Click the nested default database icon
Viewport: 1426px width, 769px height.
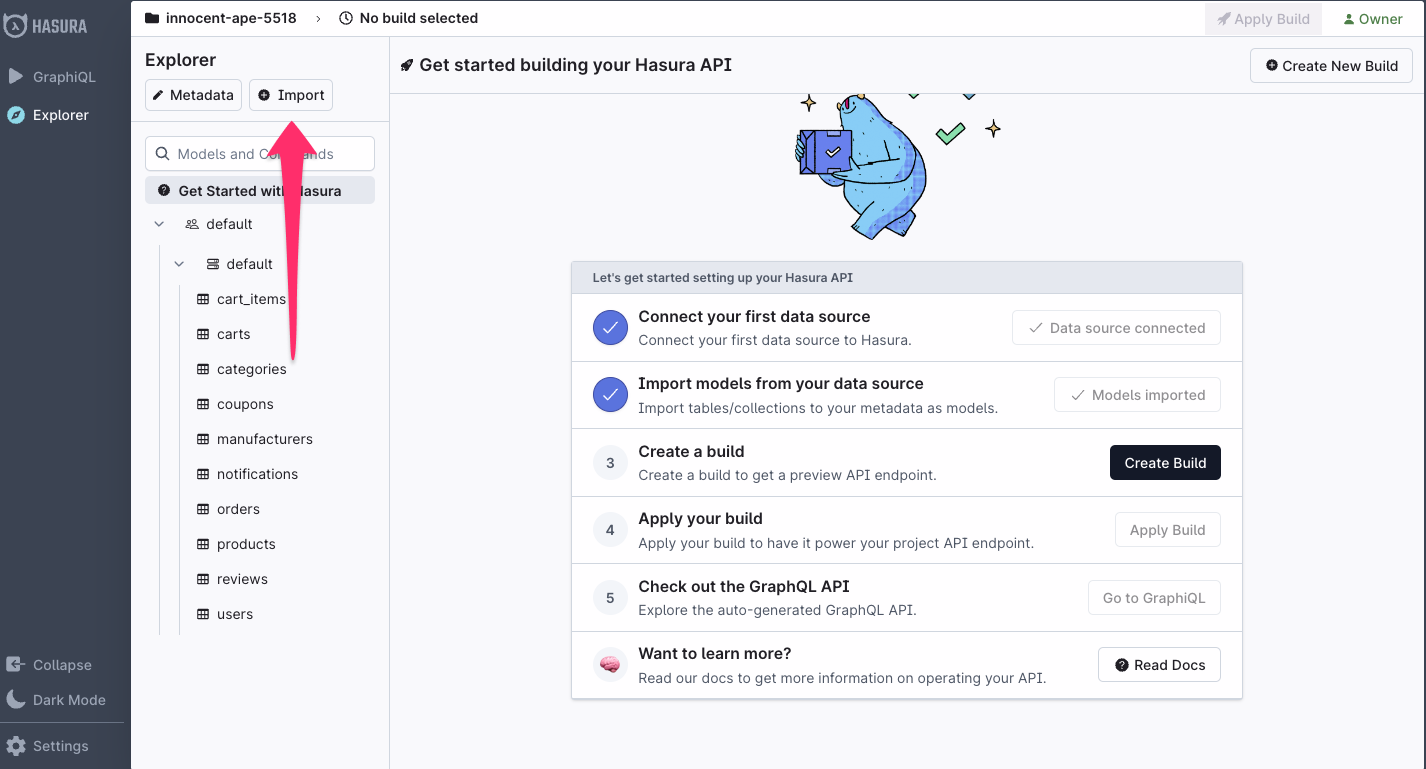point(212,264)
